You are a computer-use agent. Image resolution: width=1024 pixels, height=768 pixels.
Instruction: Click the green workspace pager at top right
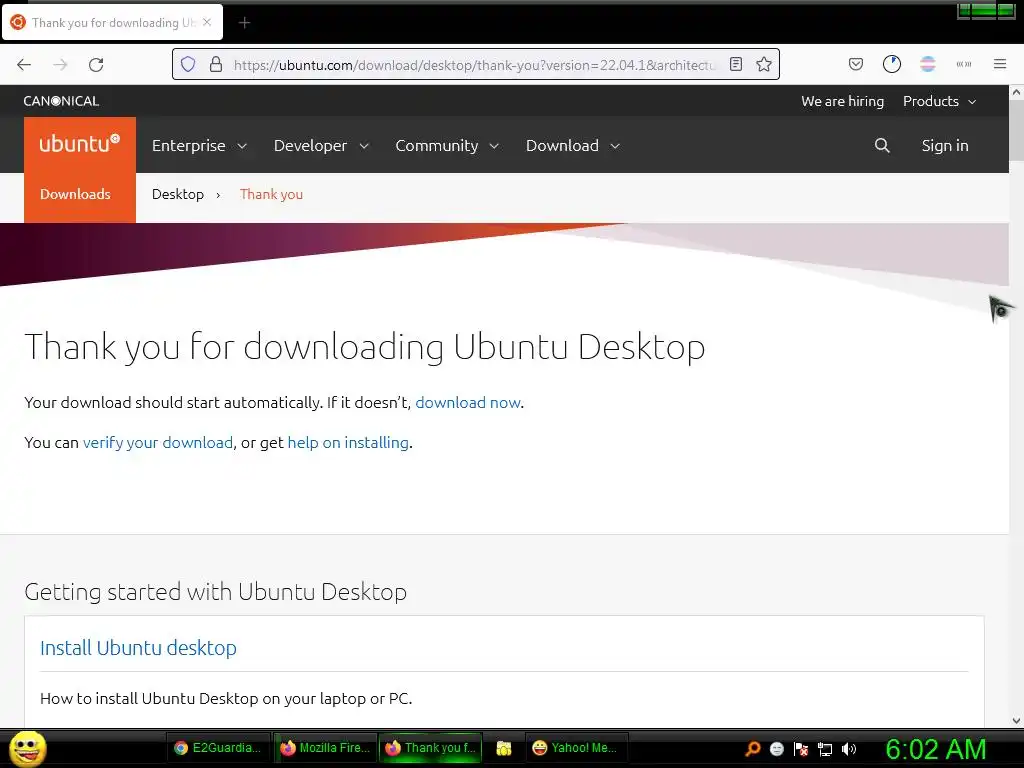pyautogui.click(x=986, y=10)
